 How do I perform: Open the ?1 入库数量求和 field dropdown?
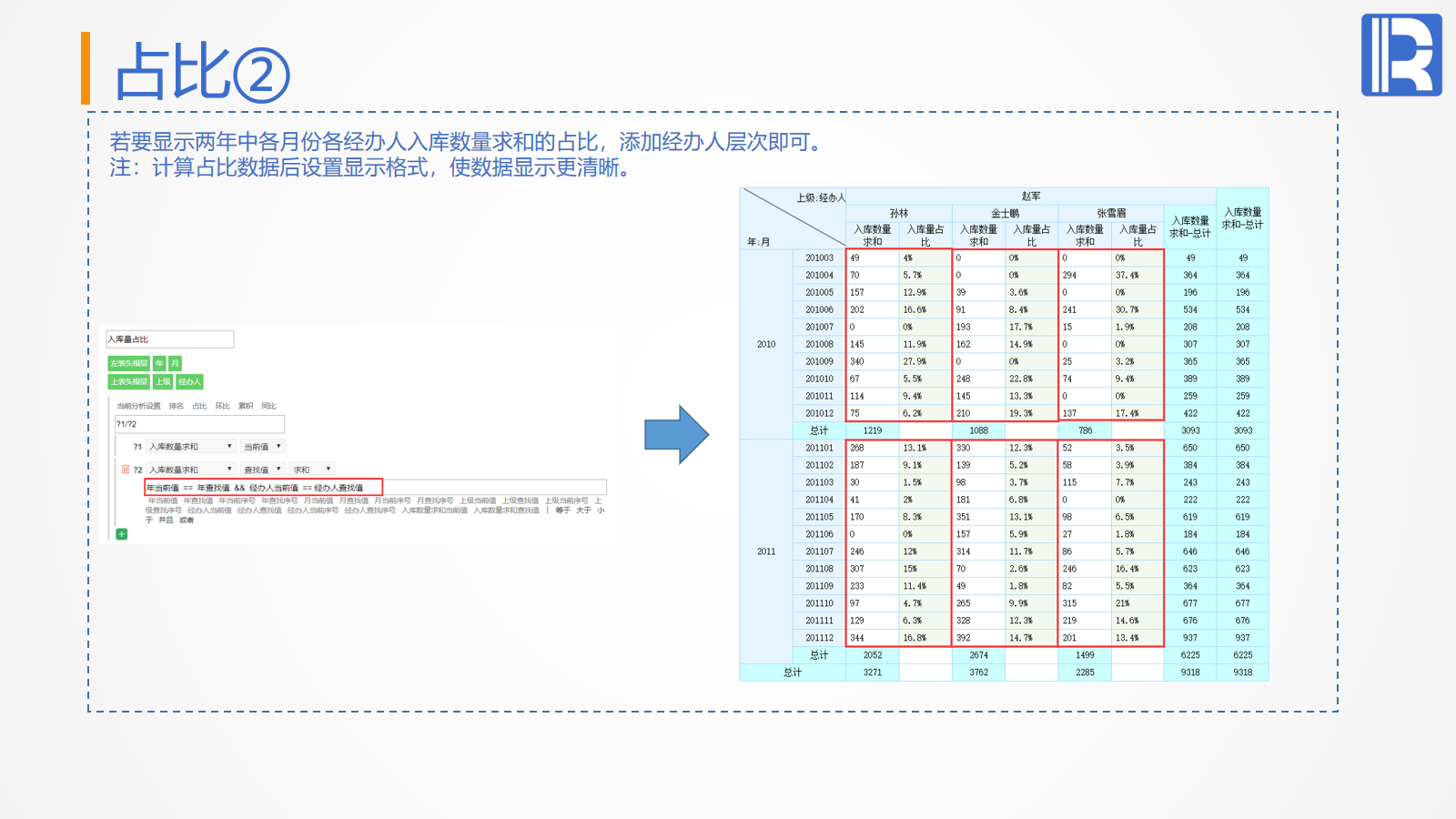191,447
